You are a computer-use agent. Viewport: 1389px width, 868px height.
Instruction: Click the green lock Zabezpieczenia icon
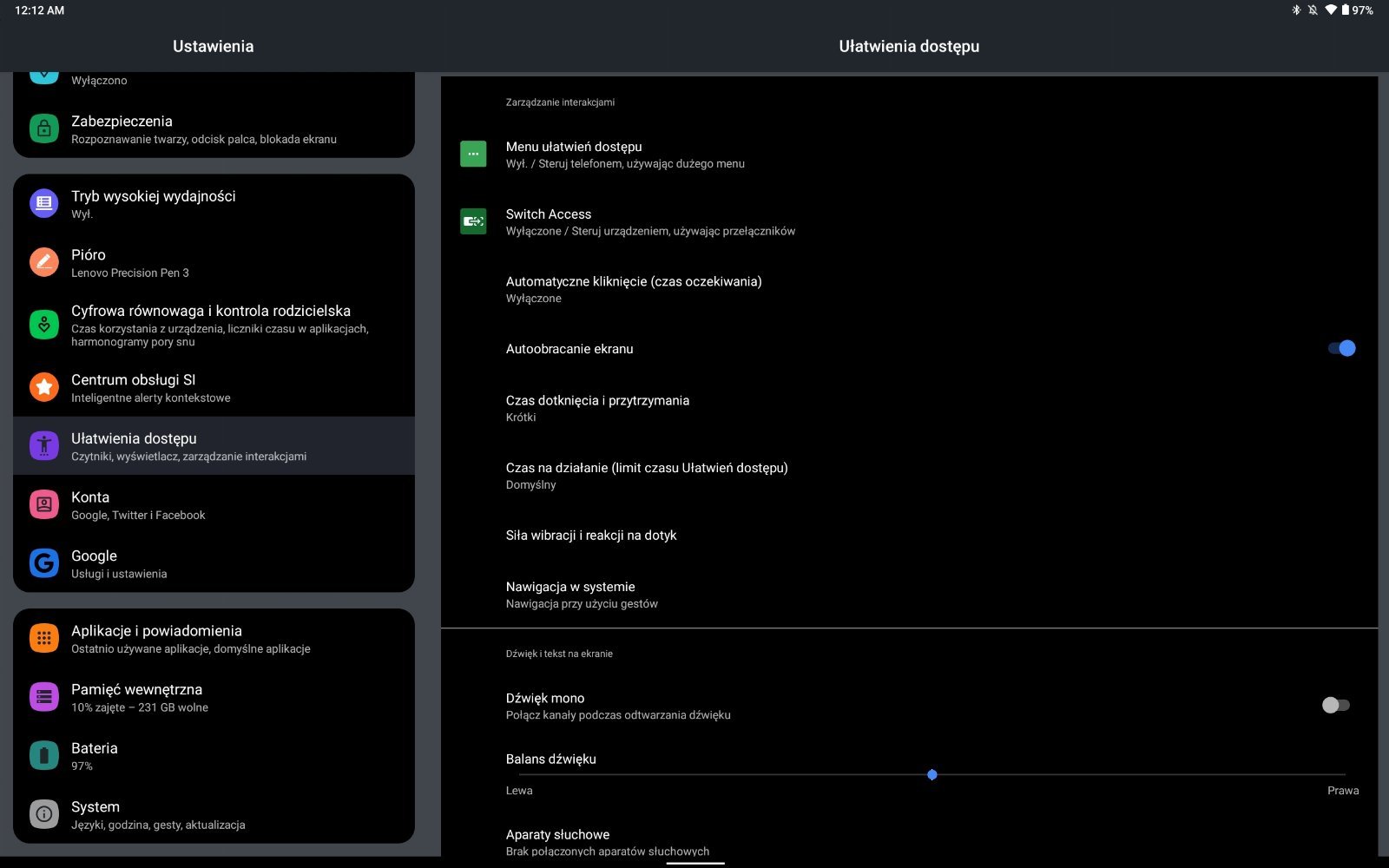coord(43,129)
